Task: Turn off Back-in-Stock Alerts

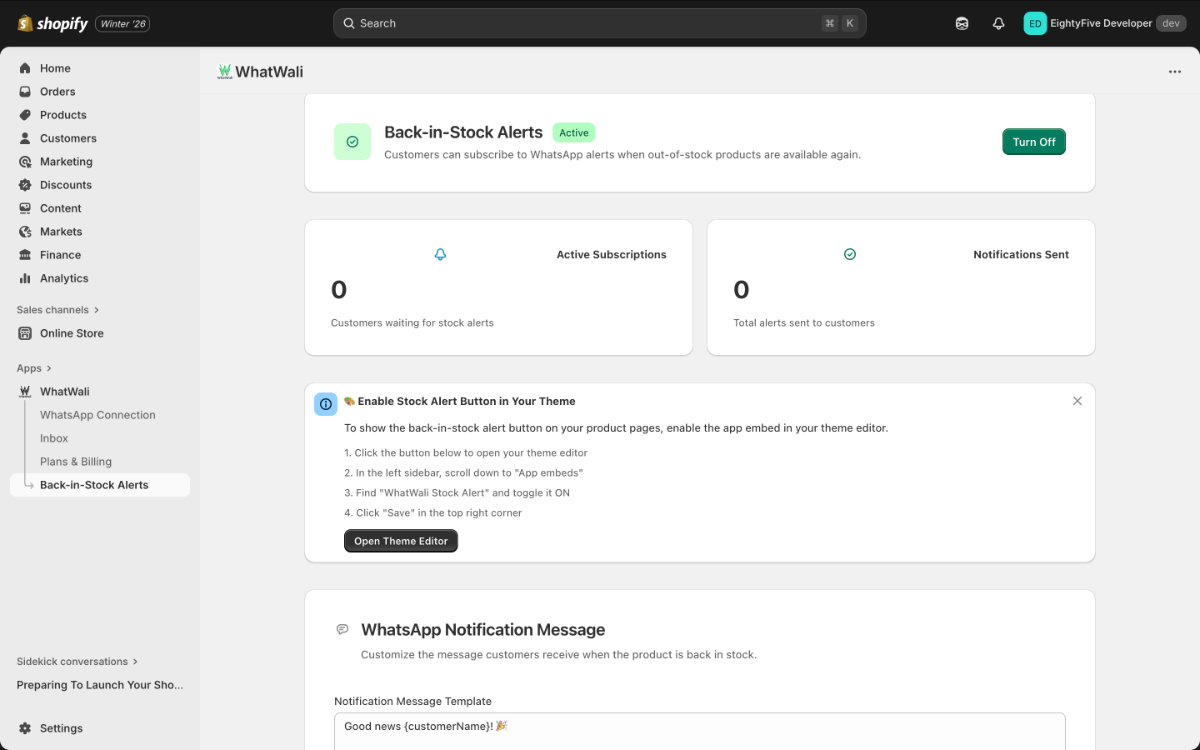Action: (1033, 141)
